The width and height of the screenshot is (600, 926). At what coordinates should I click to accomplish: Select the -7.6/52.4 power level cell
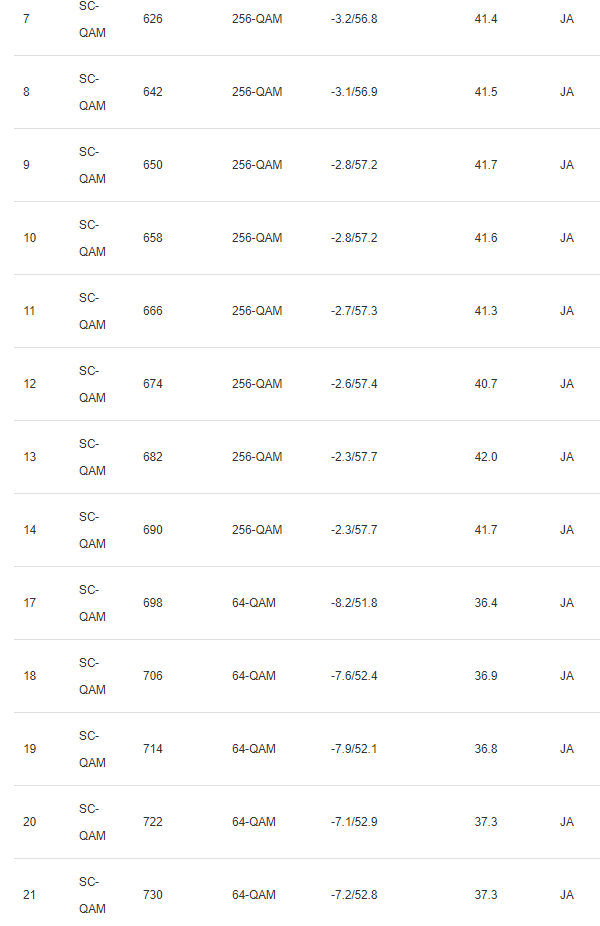354,676
